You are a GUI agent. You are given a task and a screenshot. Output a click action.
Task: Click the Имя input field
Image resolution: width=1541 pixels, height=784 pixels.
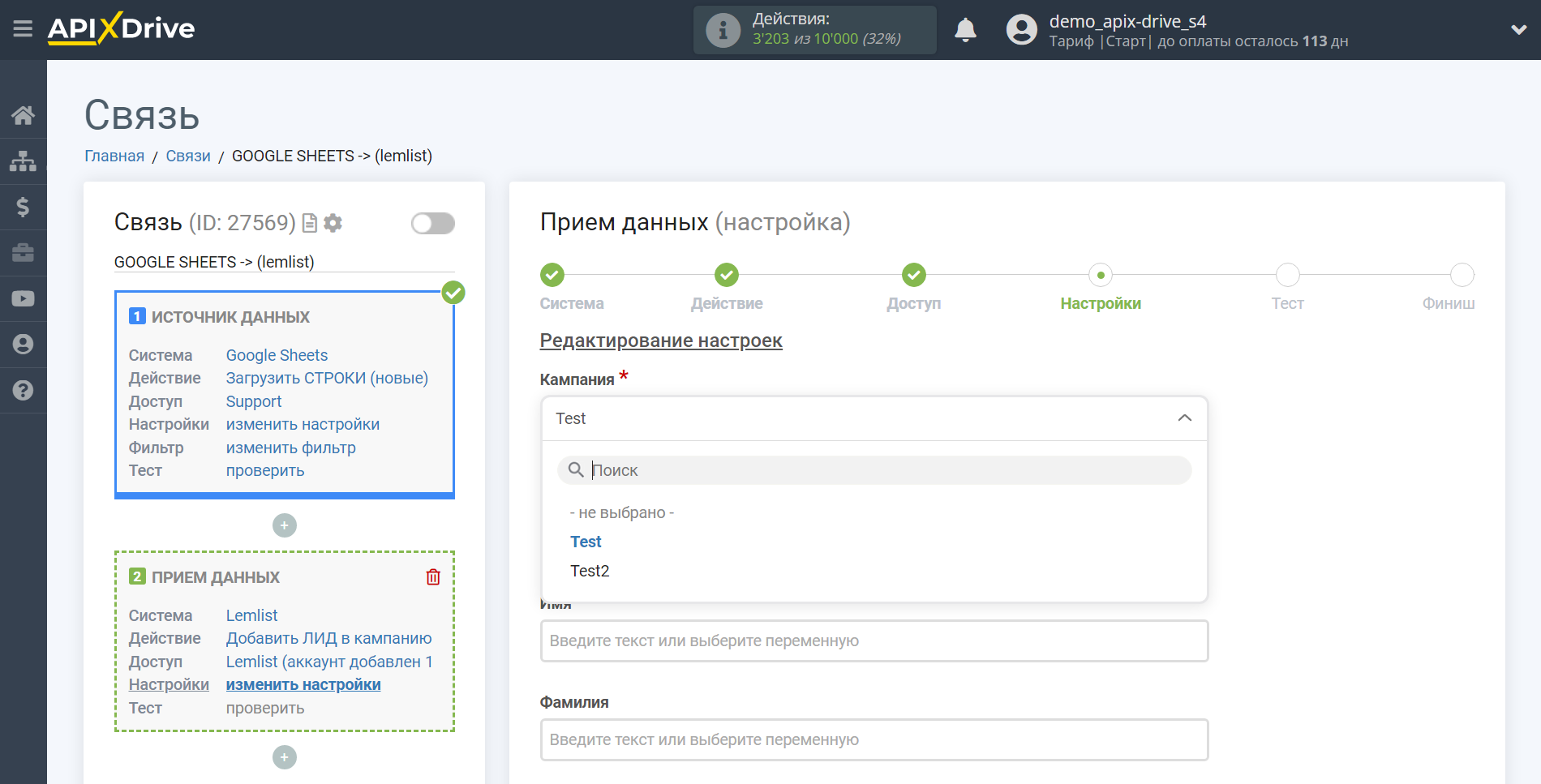(x=874, y=640)
